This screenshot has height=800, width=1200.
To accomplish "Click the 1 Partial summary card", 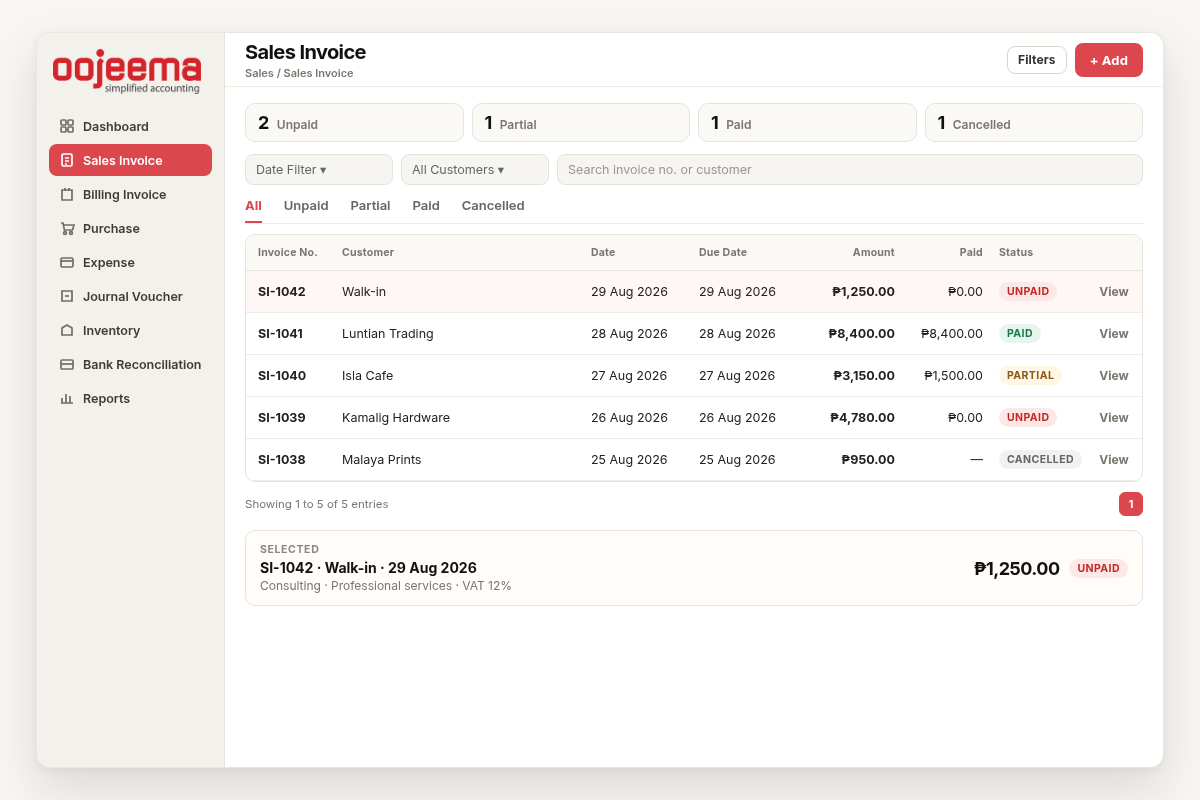I will tap(581, 122).
